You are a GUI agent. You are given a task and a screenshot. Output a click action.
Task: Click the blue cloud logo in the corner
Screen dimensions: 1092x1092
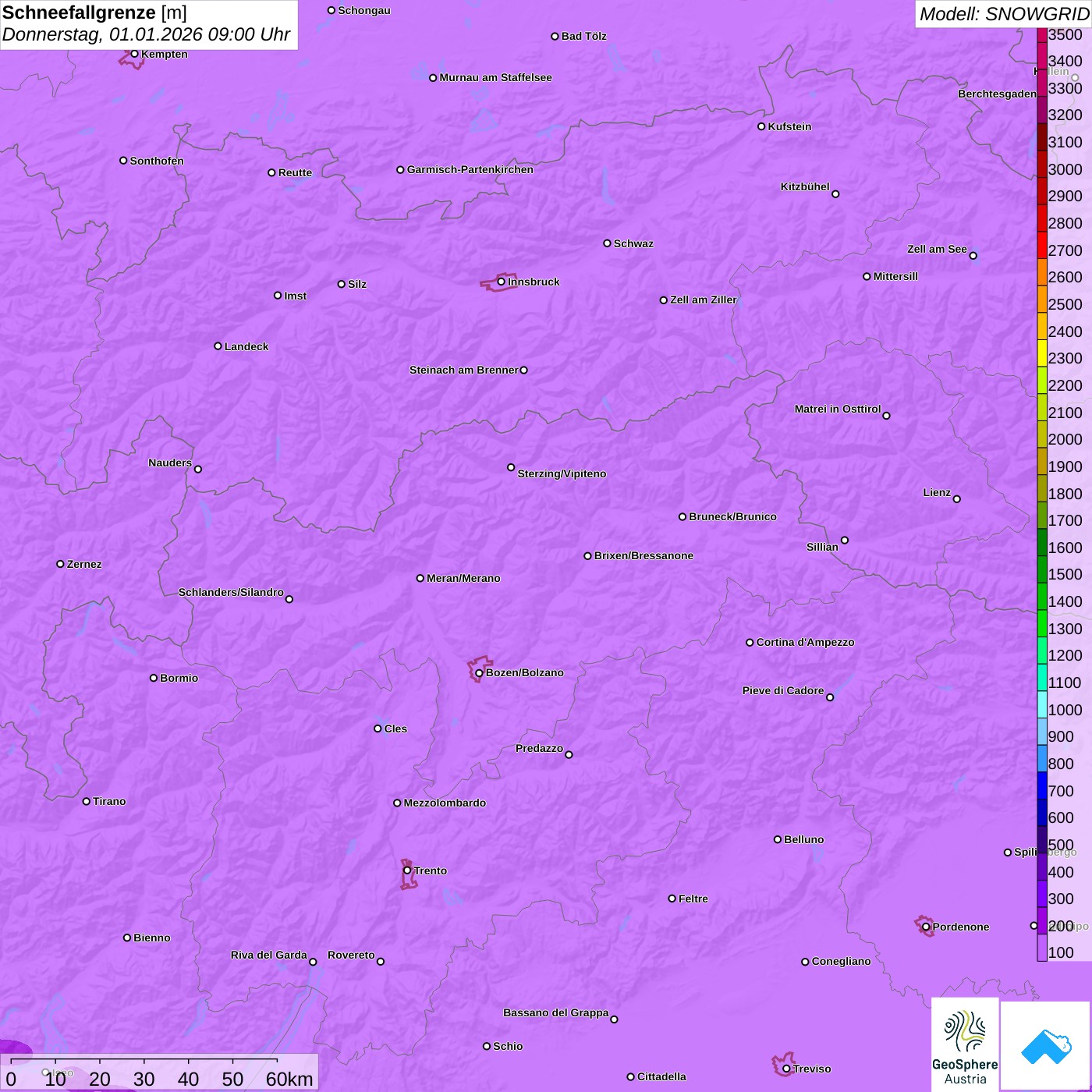pyautogui.click(x=1045, y=1045)
